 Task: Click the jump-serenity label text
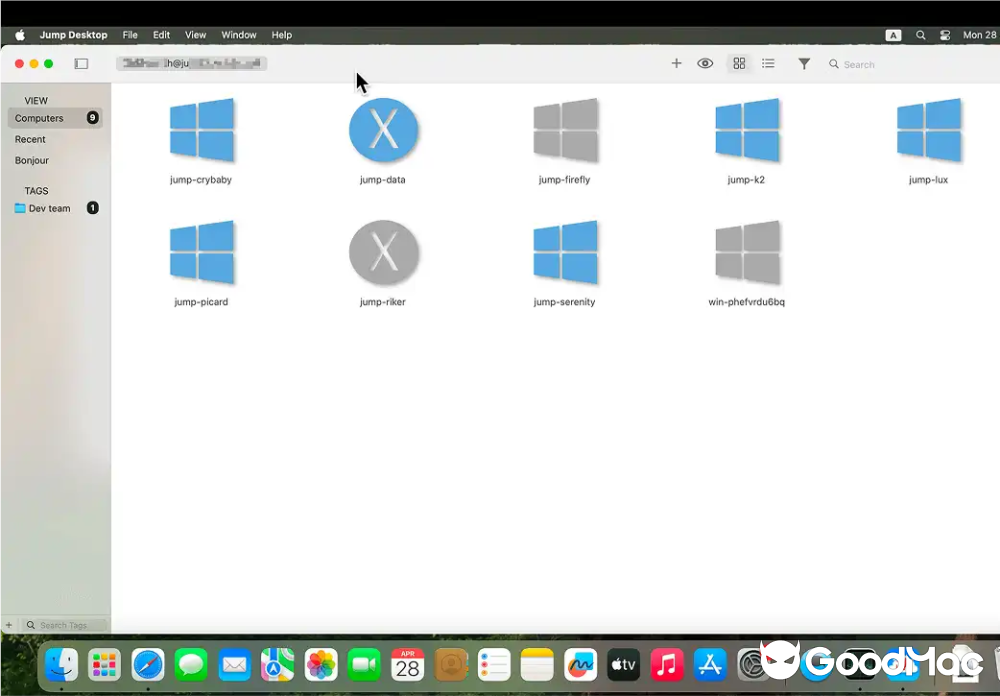pyautogui.click(x=564, y=302)
